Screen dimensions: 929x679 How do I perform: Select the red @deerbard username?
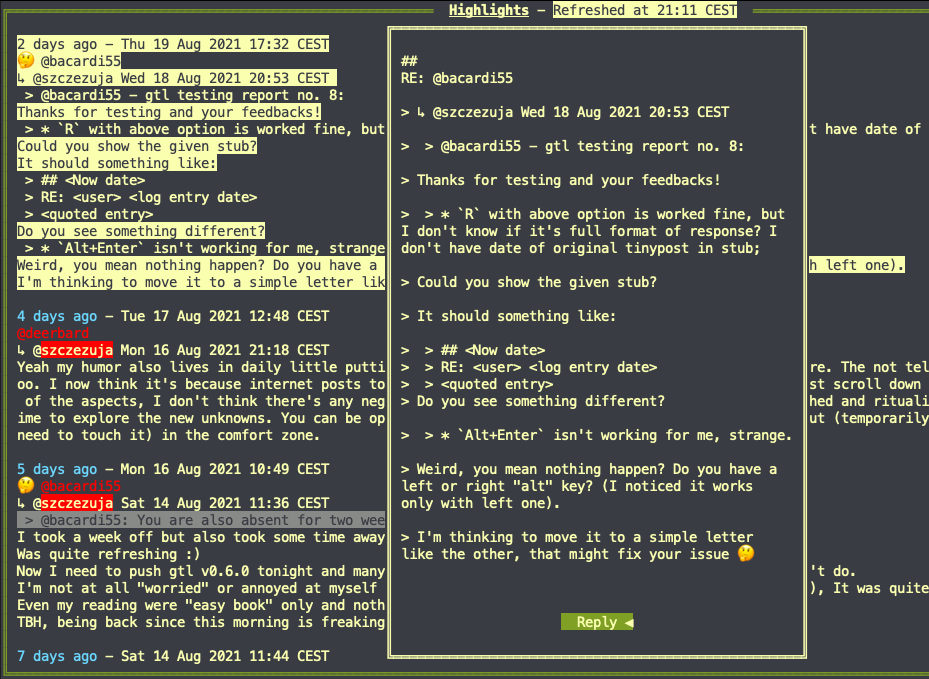(53, 333)
